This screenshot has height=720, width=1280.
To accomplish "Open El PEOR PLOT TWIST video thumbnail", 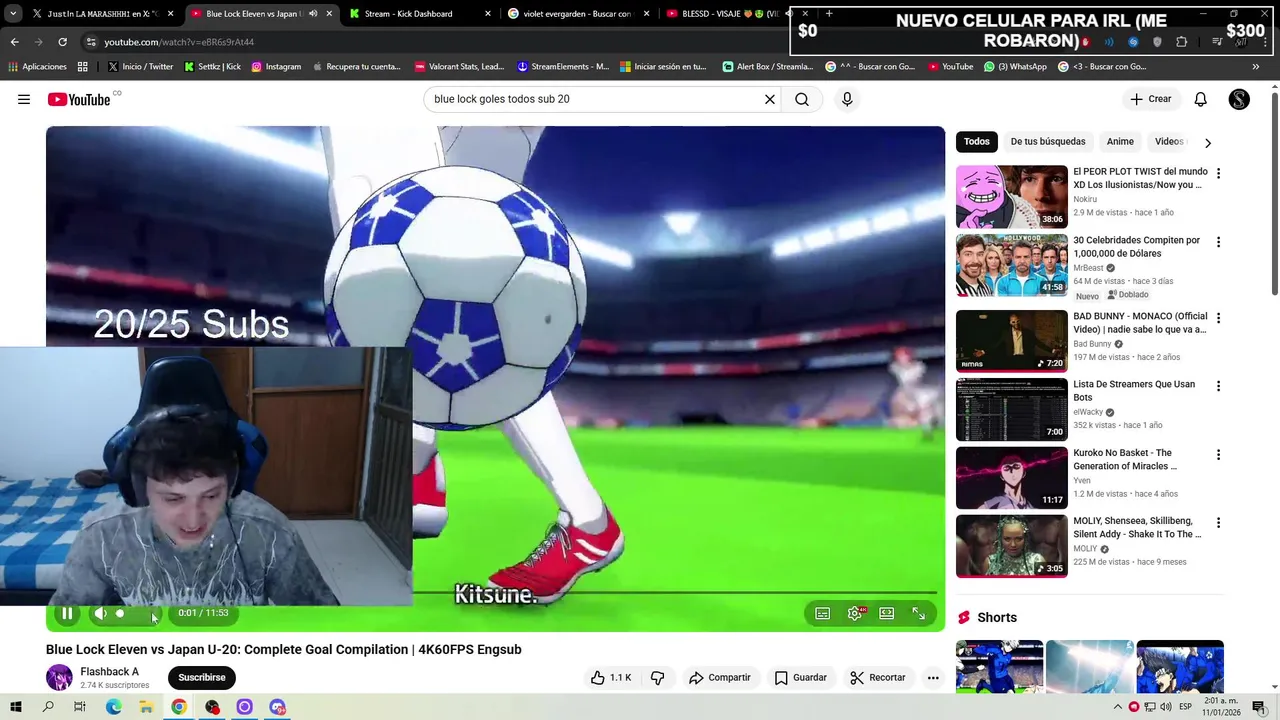I will point(1012,197).
